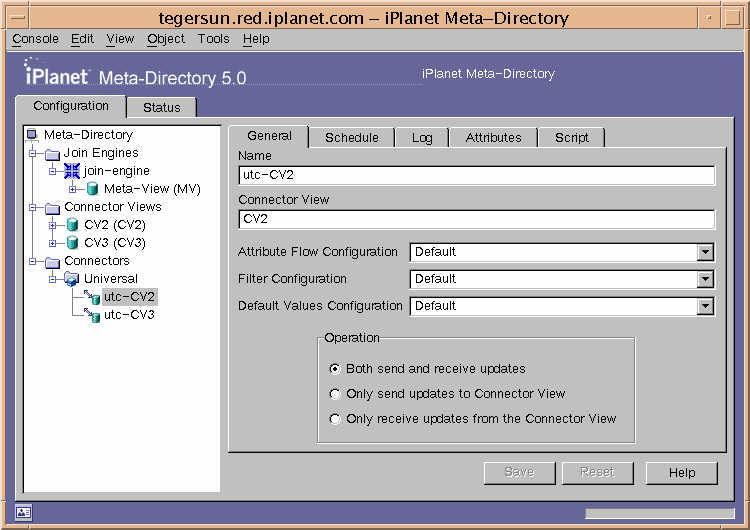Viewport: 750px width, 530px height.
Task: Open the Attributes tab
Action: [493, 138]
